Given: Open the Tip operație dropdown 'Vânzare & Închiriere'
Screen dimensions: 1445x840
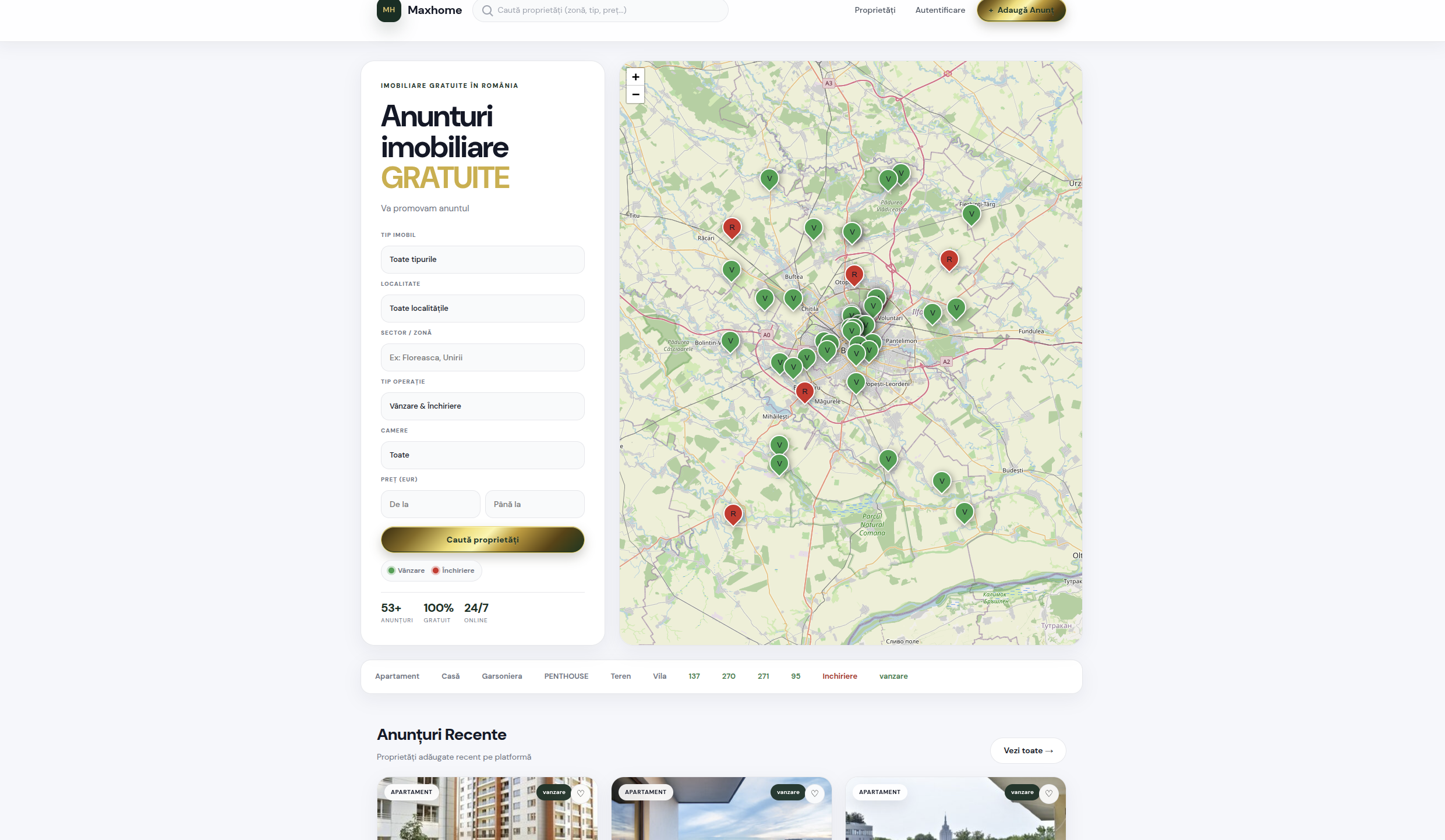Looking at the screenshot, I should coord(482,406).
